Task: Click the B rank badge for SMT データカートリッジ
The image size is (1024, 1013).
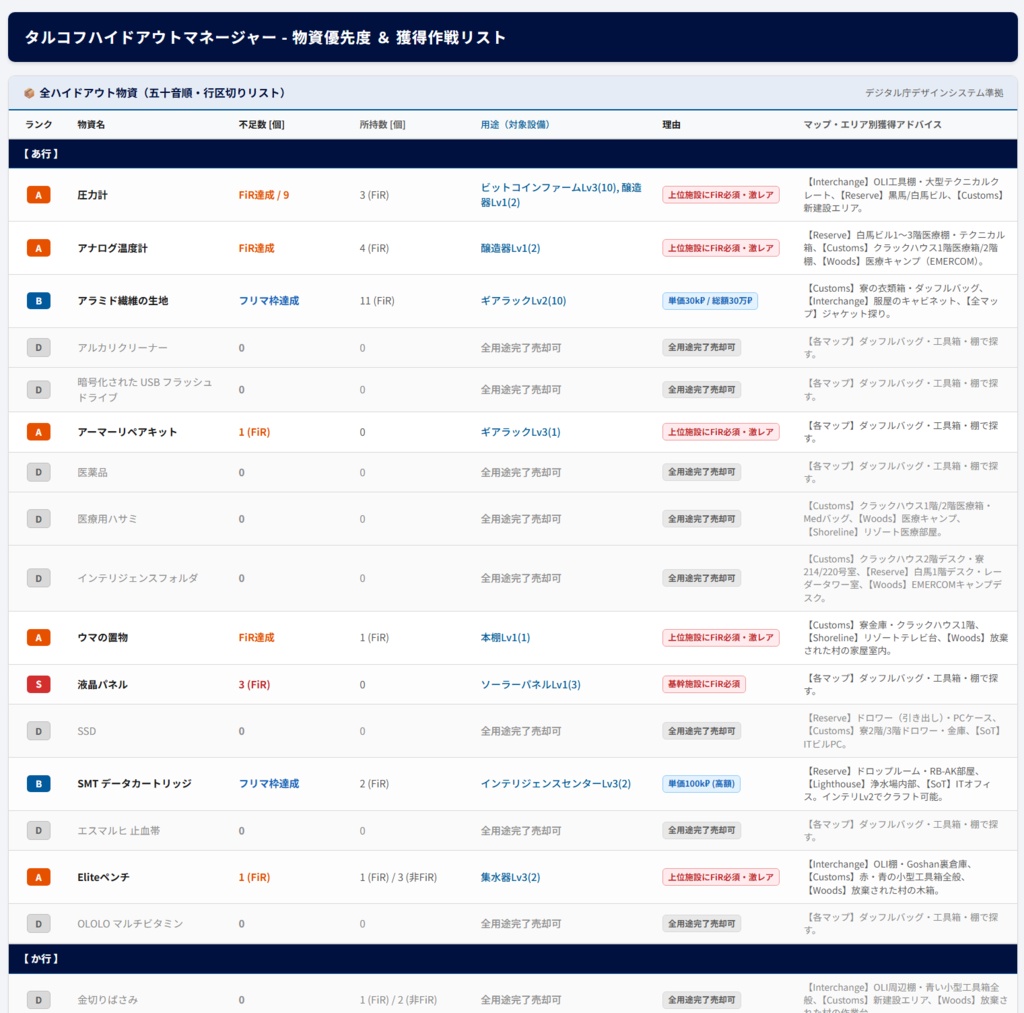Action: point(39,783)
